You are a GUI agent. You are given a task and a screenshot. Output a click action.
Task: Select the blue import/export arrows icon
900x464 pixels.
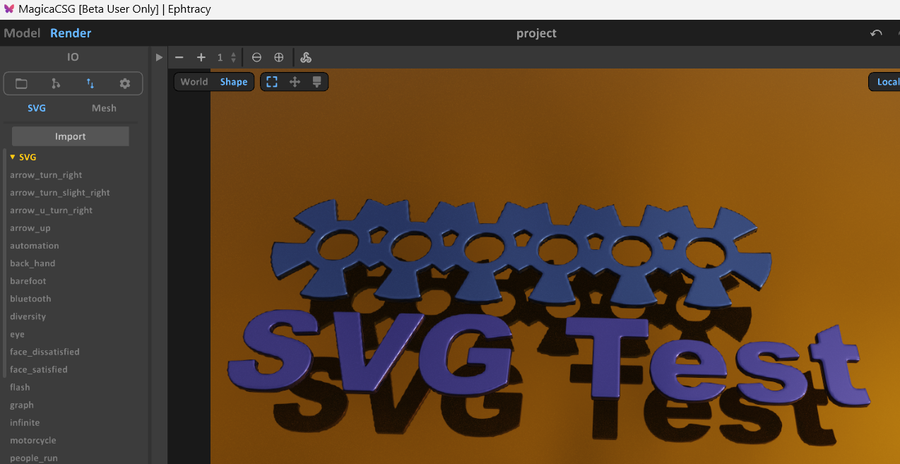pos(90,84)
